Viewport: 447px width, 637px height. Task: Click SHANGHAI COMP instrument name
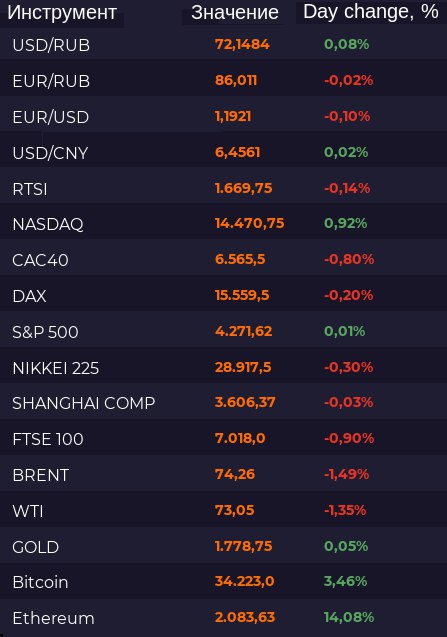tap(84, 403)
